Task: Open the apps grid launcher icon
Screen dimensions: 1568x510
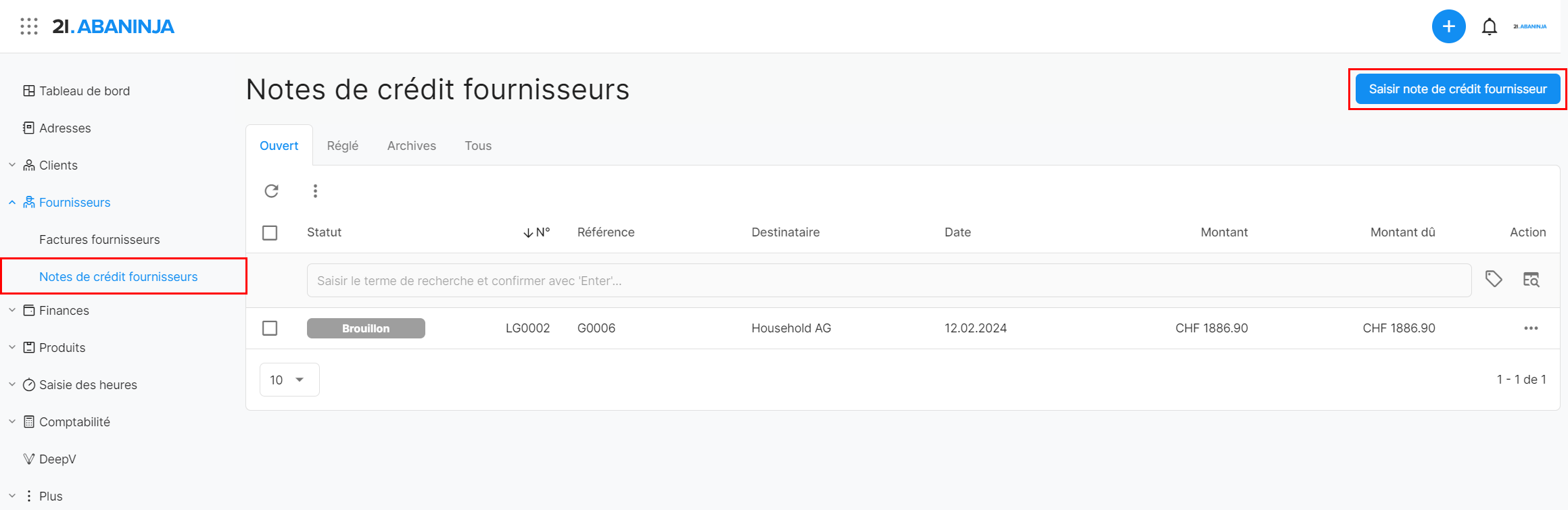Action: (29, 26)
